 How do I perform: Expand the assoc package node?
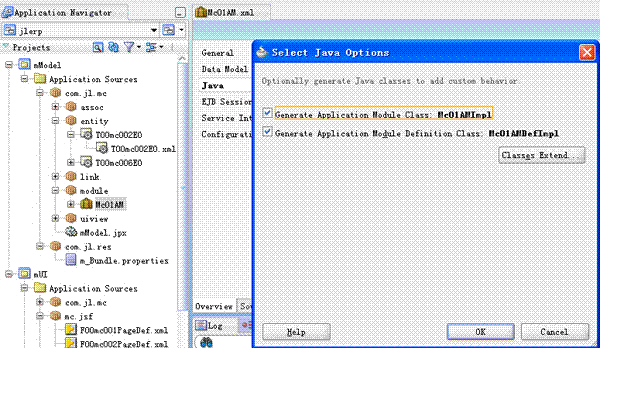56,107
